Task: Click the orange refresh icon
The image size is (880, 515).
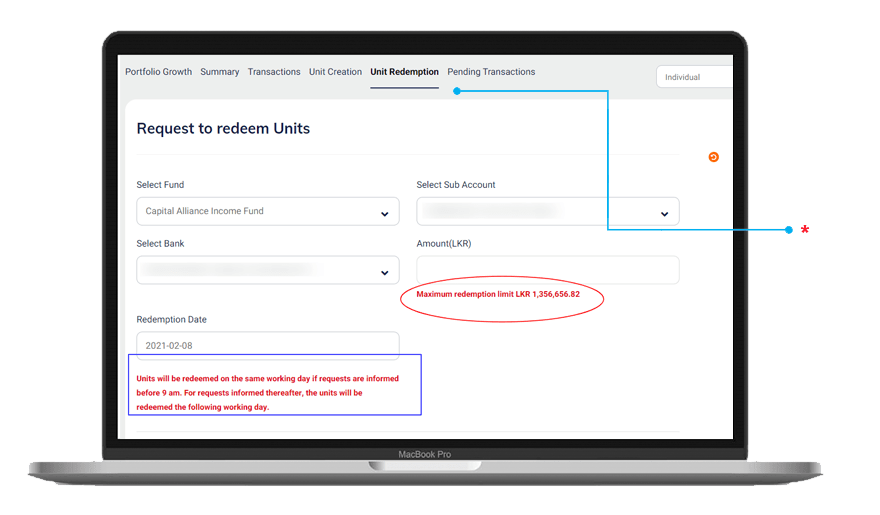Action: tap(713, 157)
